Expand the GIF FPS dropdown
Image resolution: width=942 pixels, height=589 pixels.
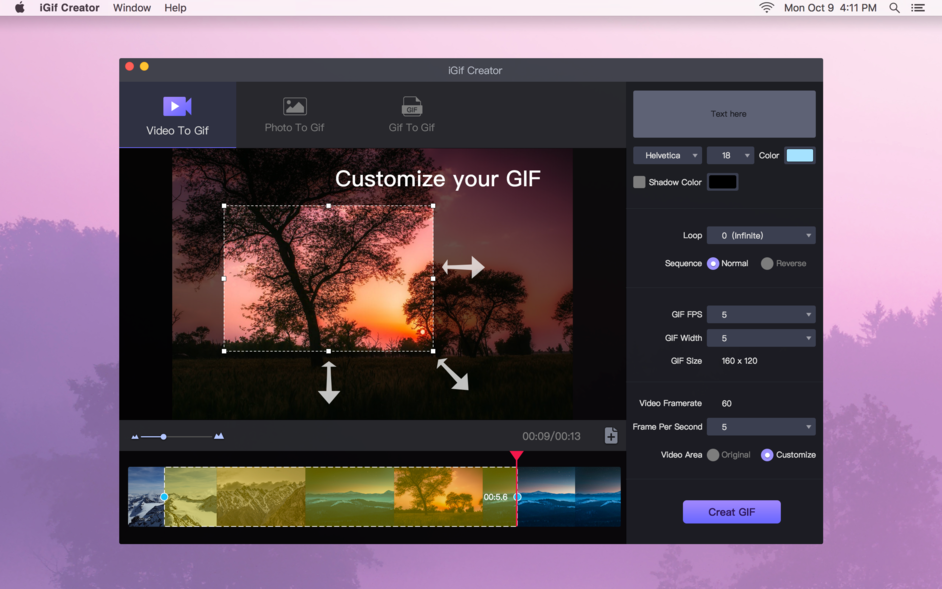click(x=761, y=313)
